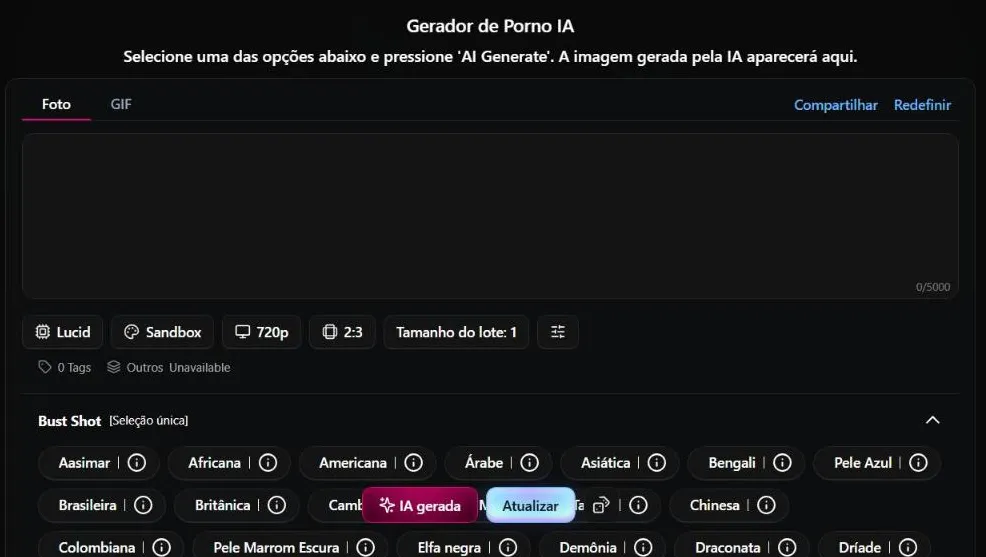Click the Compartilhar link
The width and height of the screenshot is (986, 557).
[836, 105]
